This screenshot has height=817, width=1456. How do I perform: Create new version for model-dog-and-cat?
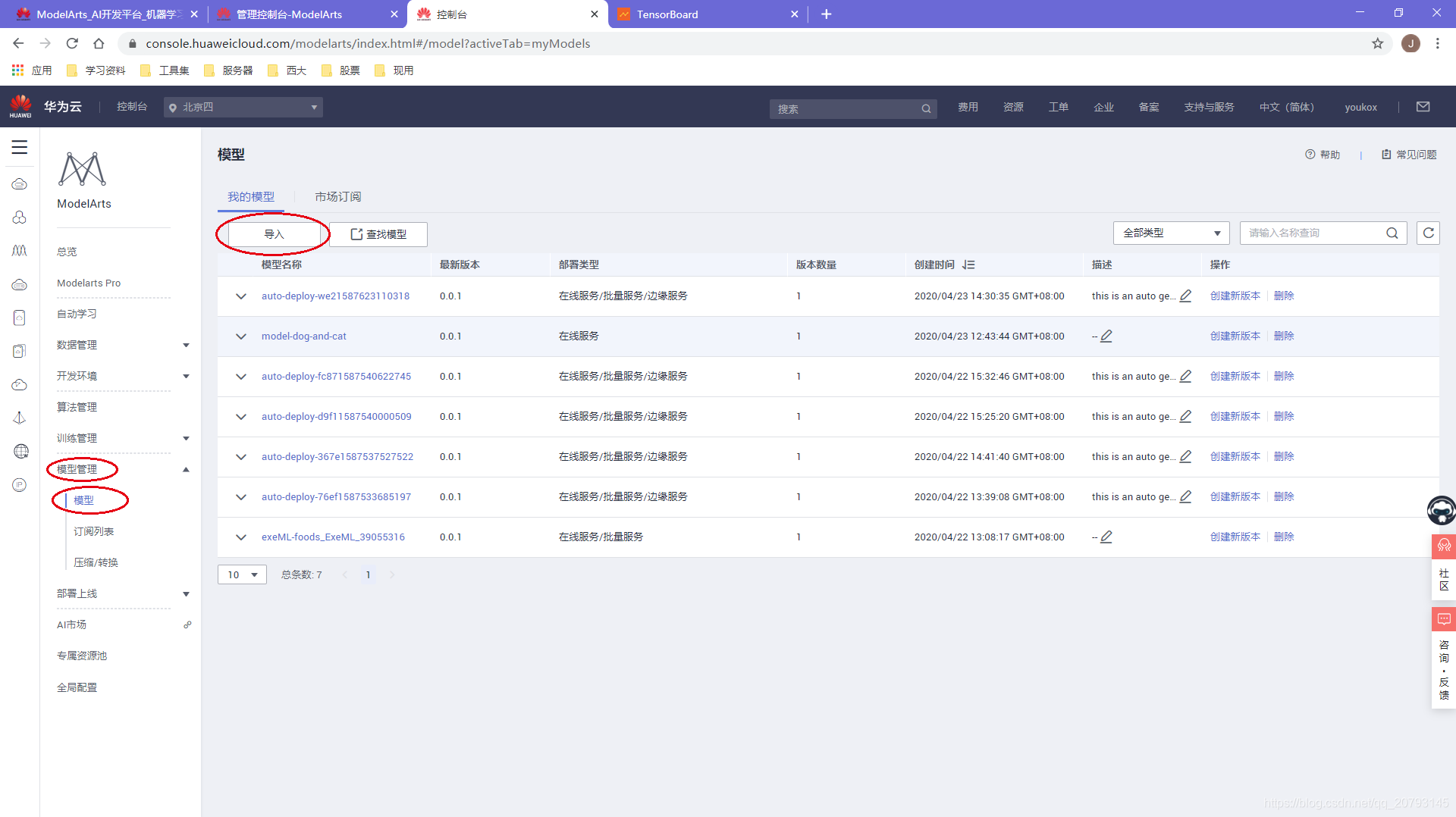(1235, 336)
